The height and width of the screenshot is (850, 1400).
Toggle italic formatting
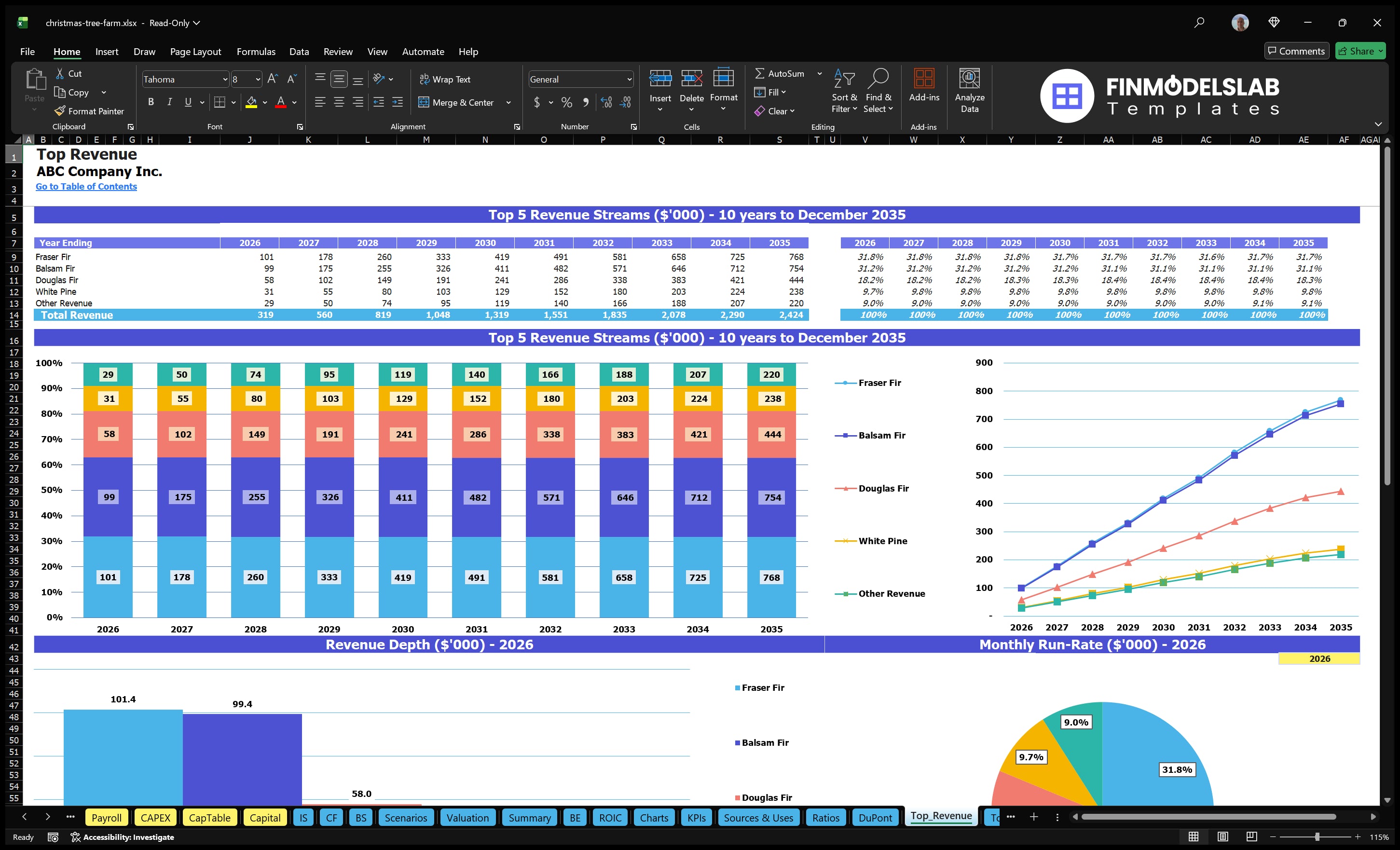pos(169,102)
